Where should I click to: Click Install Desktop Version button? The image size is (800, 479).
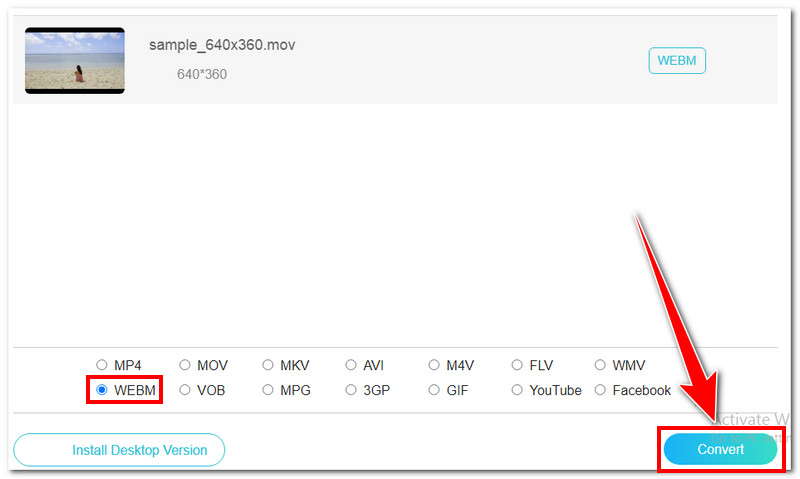[119, 450]
